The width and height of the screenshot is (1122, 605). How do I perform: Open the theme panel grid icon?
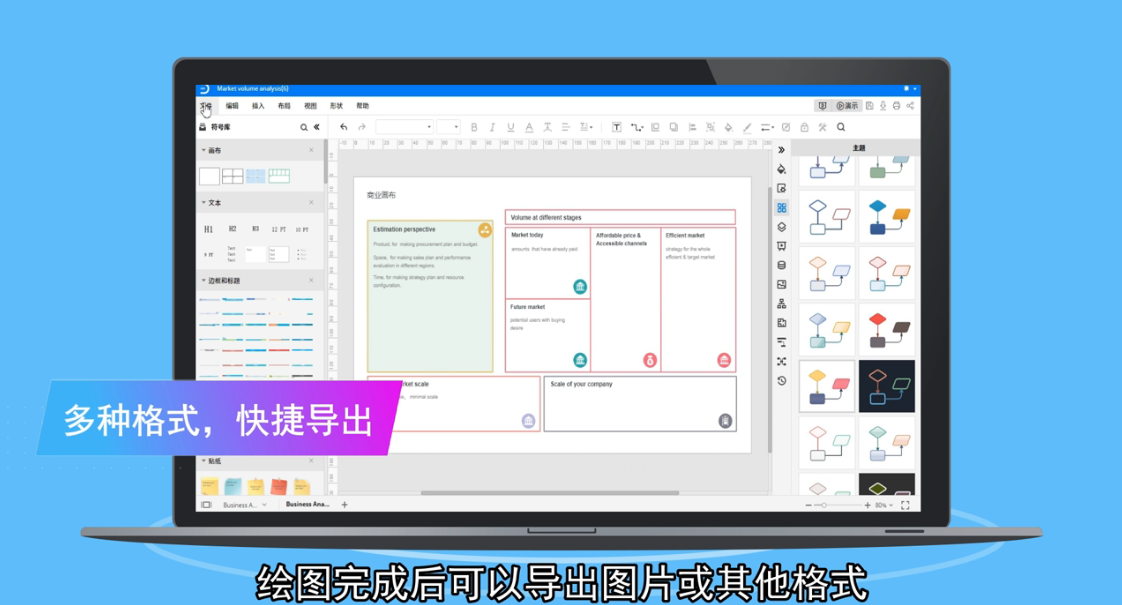[781, 208]
